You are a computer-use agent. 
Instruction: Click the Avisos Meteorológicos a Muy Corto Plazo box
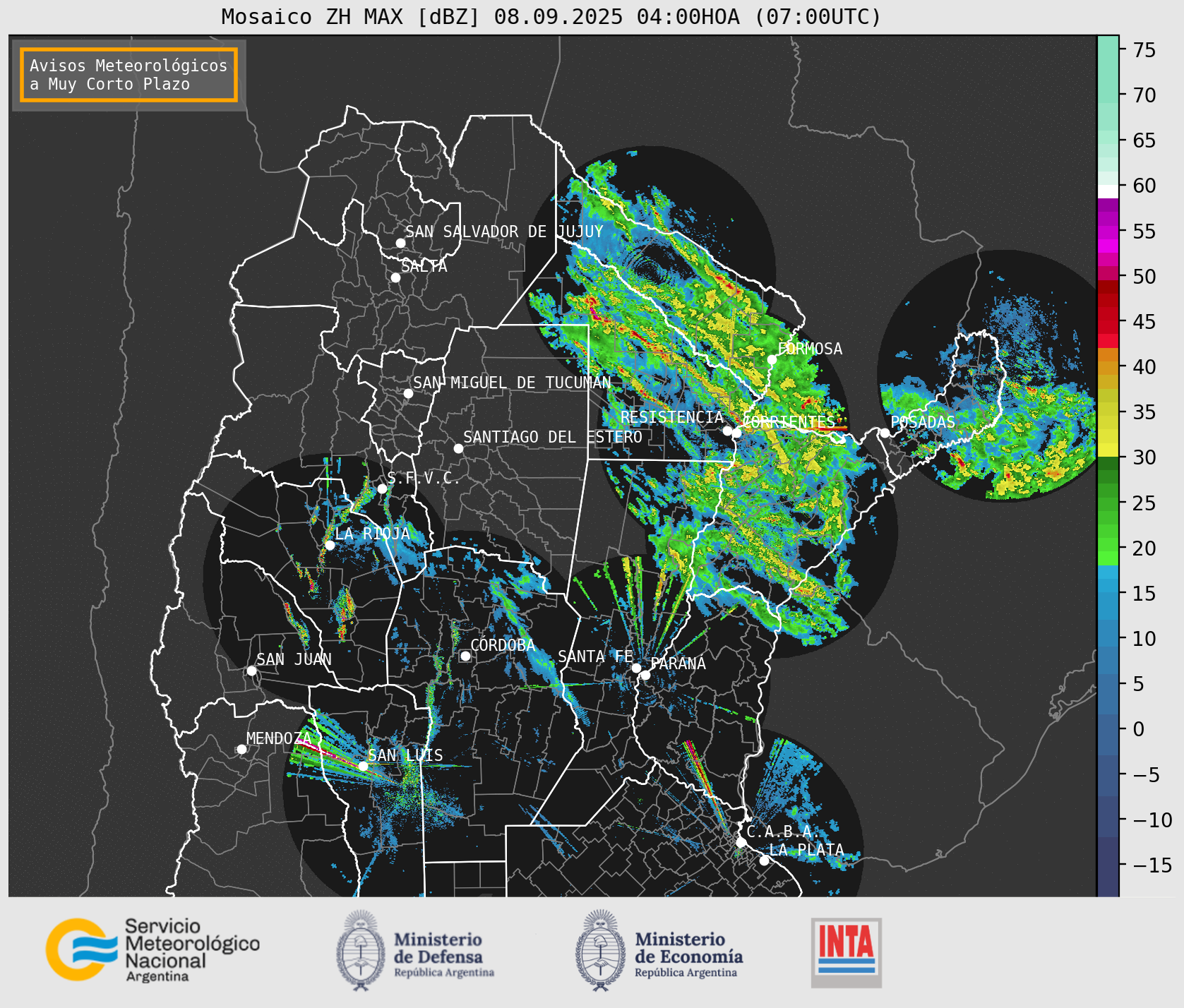(128, 75)
